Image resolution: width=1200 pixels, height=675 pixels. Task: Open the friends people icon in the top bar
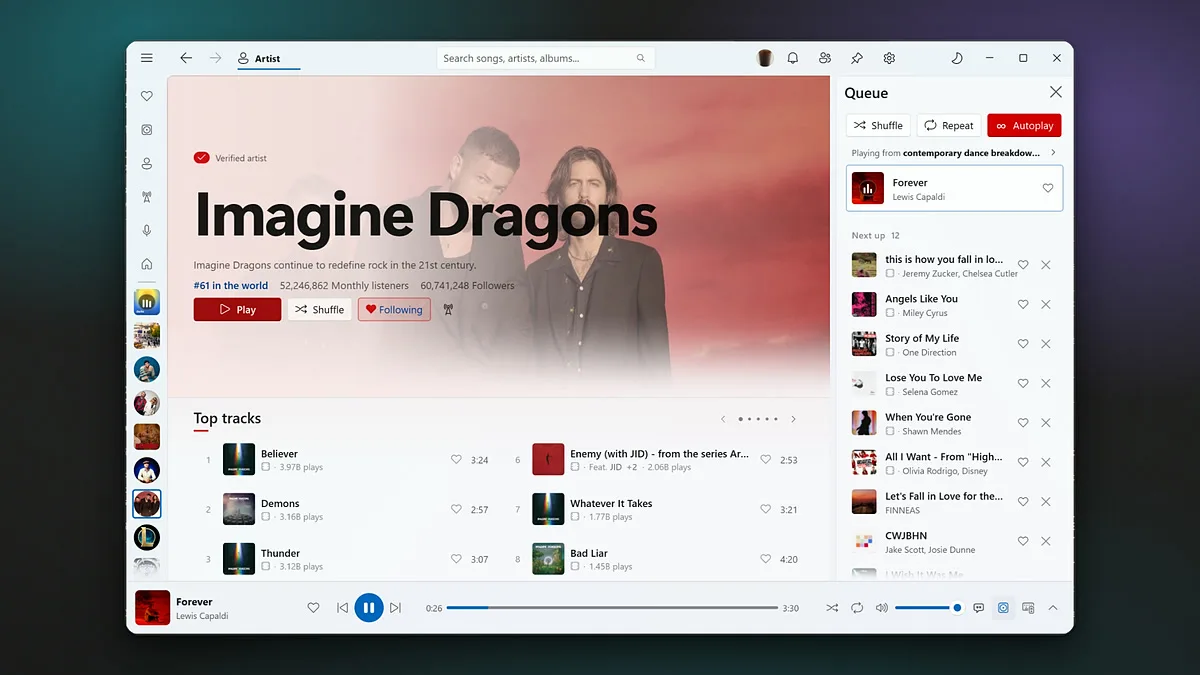click(x=825, y=58)
